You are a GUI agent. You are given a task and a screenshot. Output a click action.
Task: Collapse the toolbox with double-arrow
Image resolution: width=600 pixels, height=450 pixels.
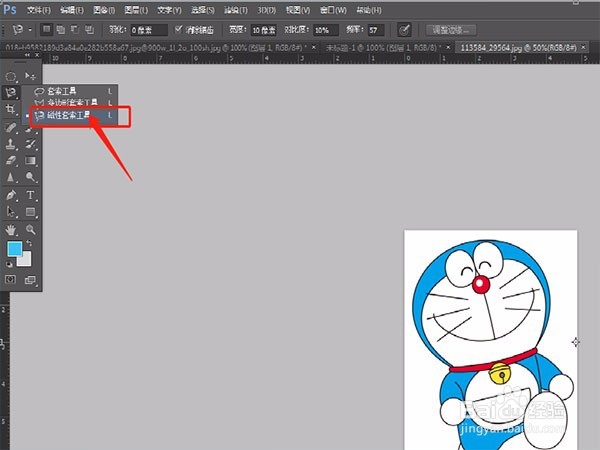click(27, 55)
